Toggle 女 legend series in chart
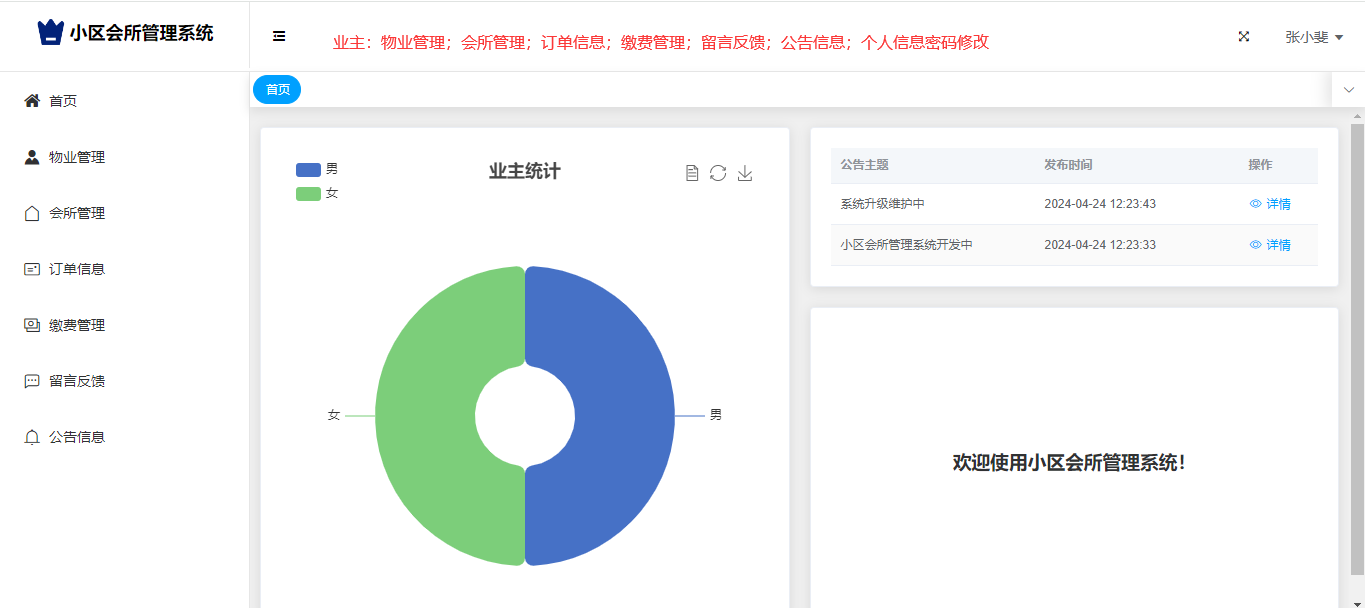Image resolution: width=1365 pixels, height=608 pixels. click(317, 193)
